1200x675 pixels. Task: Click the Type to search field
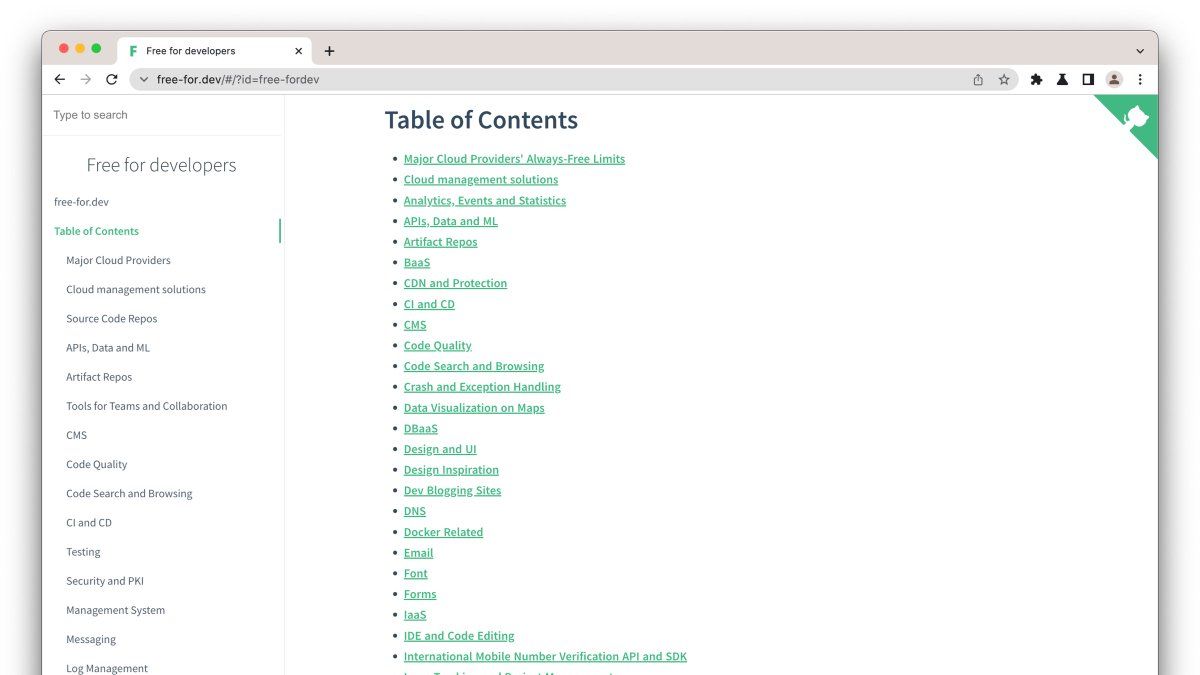click(160, 115)
